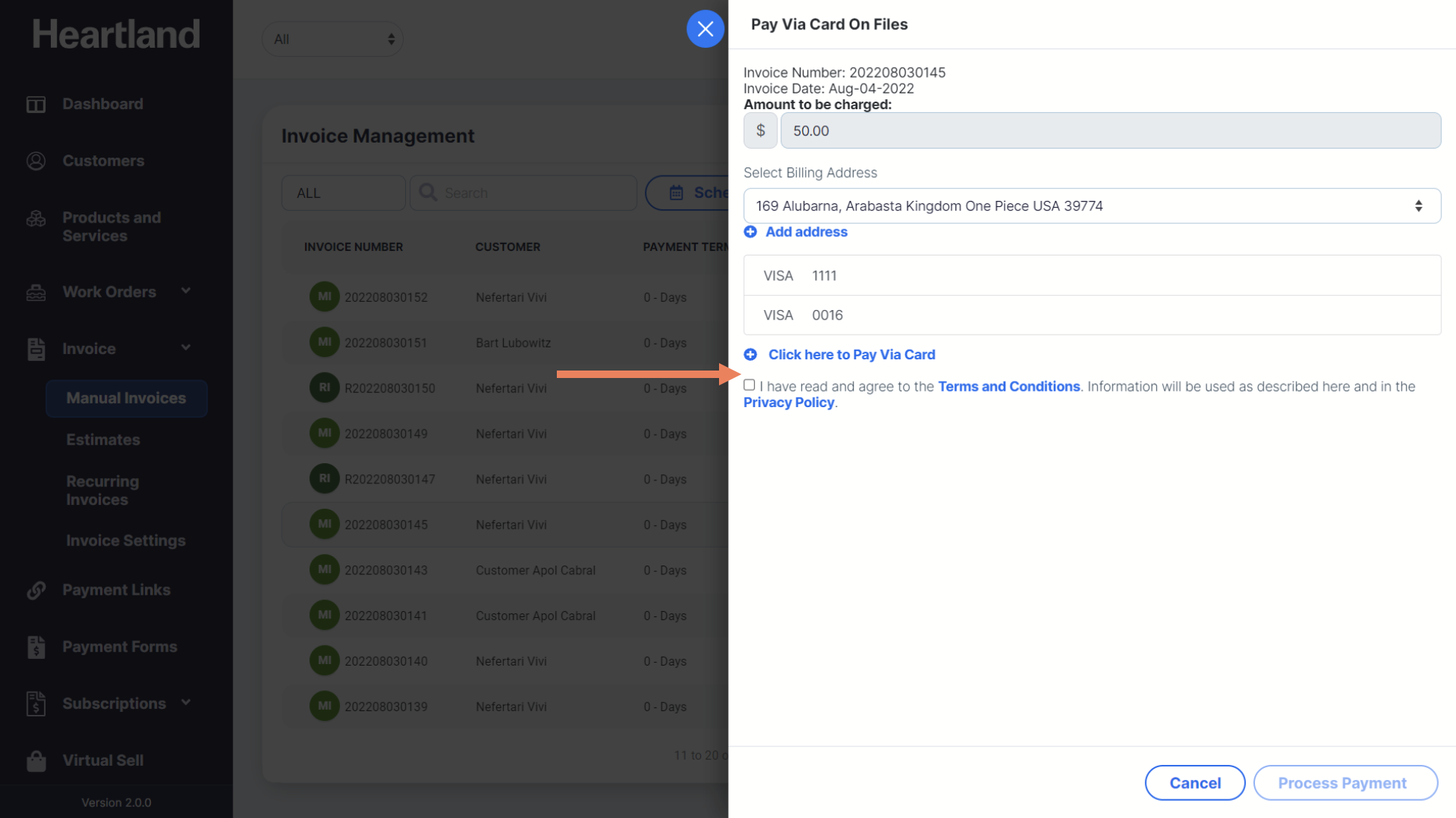1456x818 pixels.
Task: Open the Estimates submenu item
Action: 103,440
